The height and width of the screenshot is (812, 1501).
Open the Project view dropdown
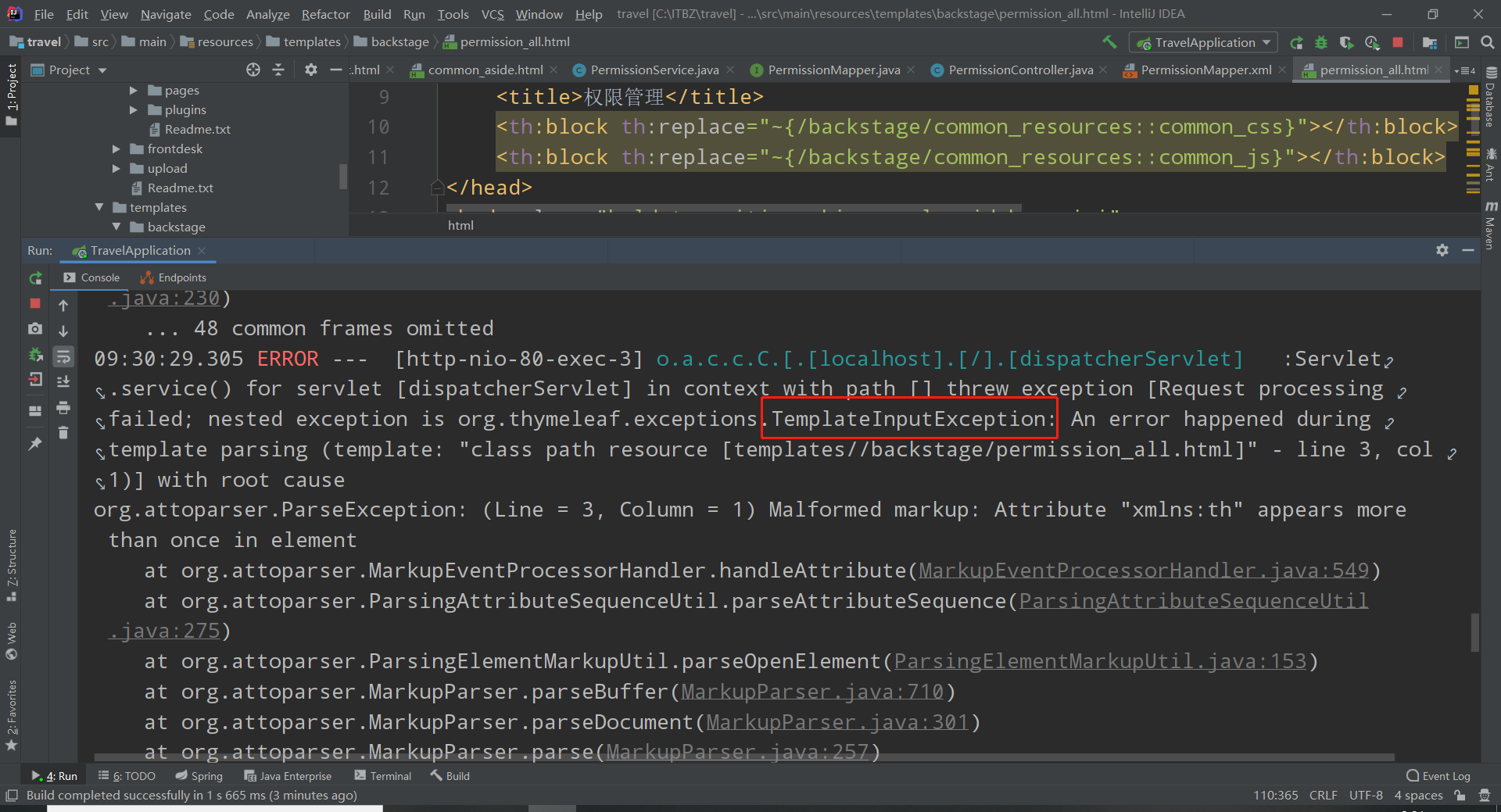[x=69, y=70]
